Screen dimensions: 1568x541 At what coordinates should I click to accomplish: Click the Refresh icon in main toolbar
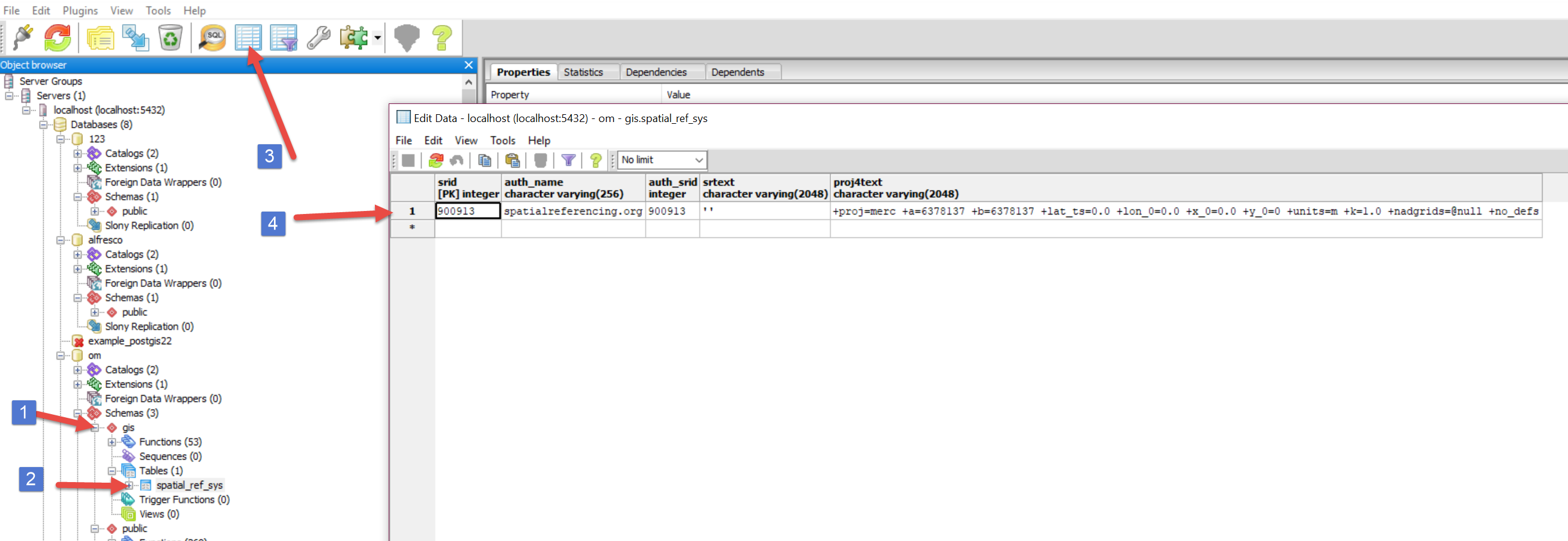[58, 38]
